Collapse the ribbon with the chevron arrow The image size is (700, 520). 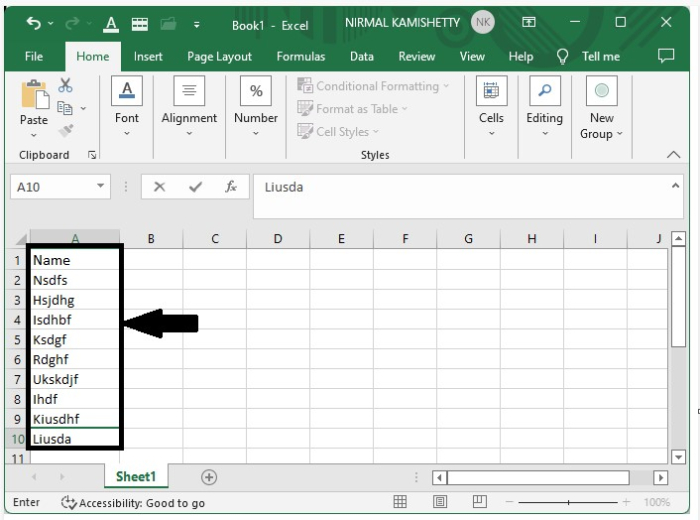pyautogui.click(x=673, y=155)
